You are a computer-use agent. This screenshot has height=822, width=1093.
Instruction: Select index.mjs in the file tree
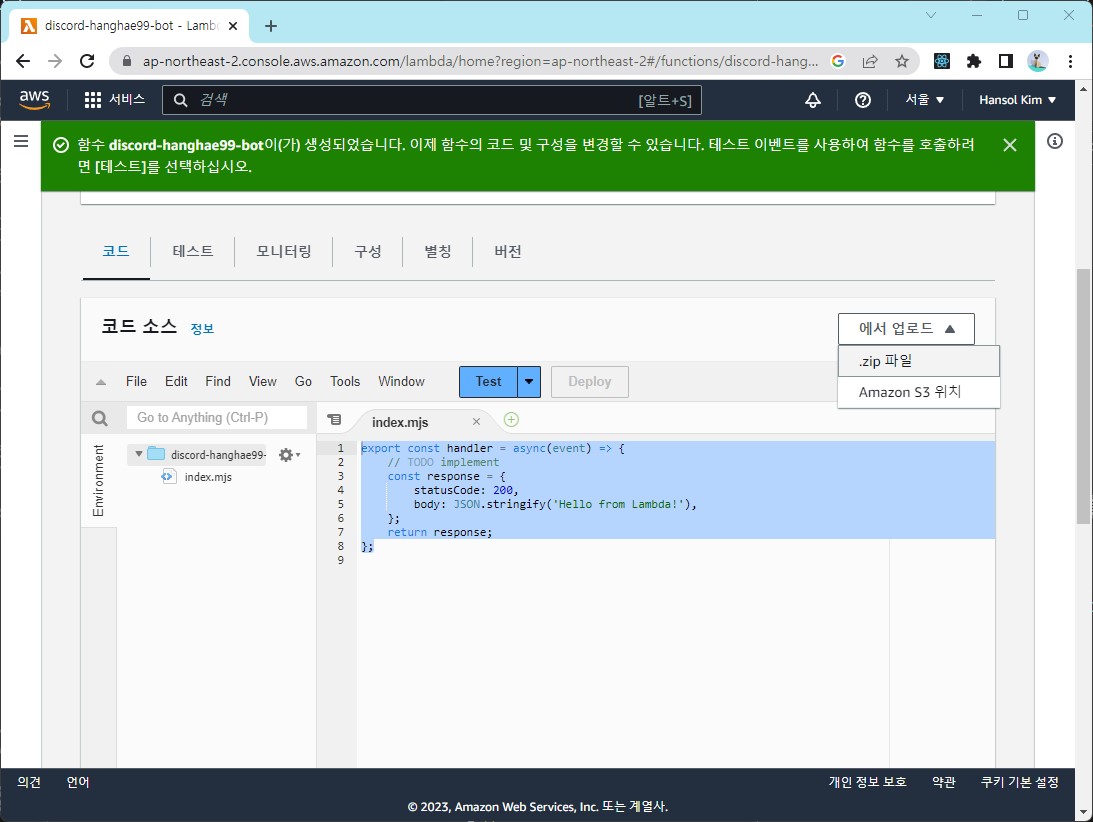[x=208, y=477]
